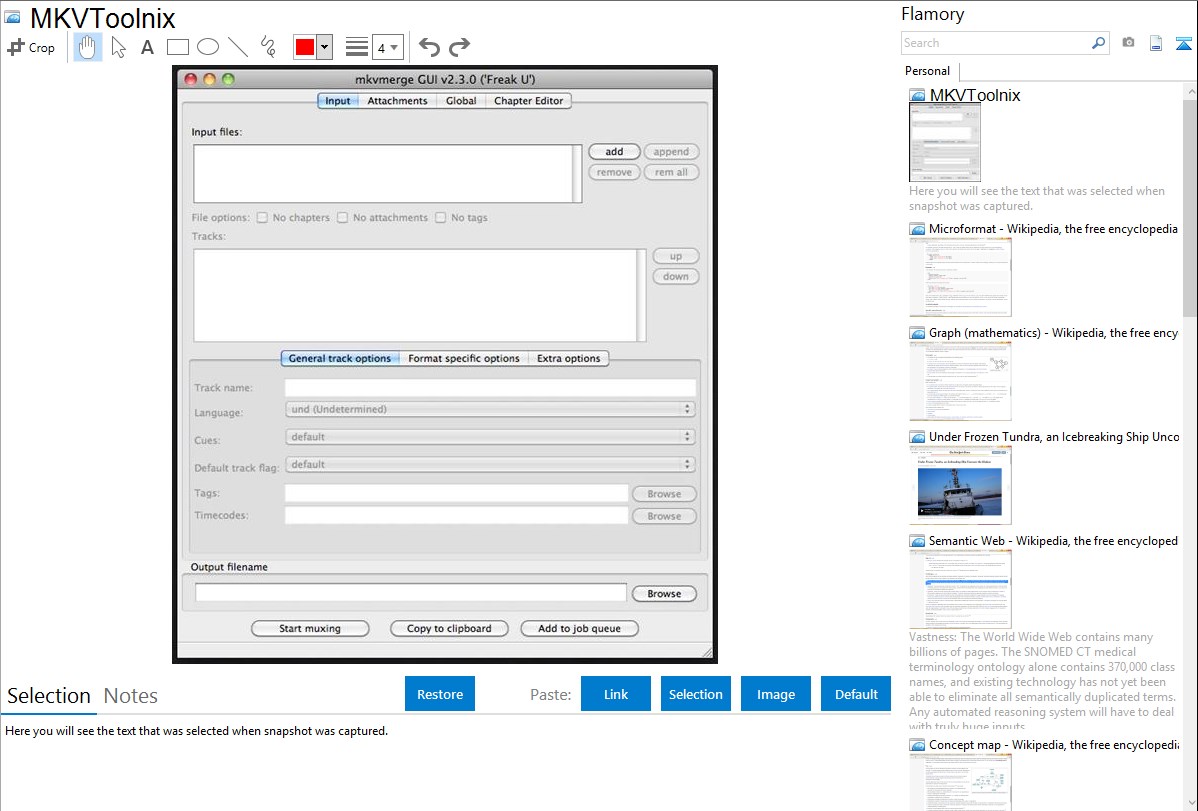Image resolution: width=1198 pixels, height=811 pixels.
Task: Click the icon beside Graph (mathematics) entry
Action: click(x=917, y=333)
